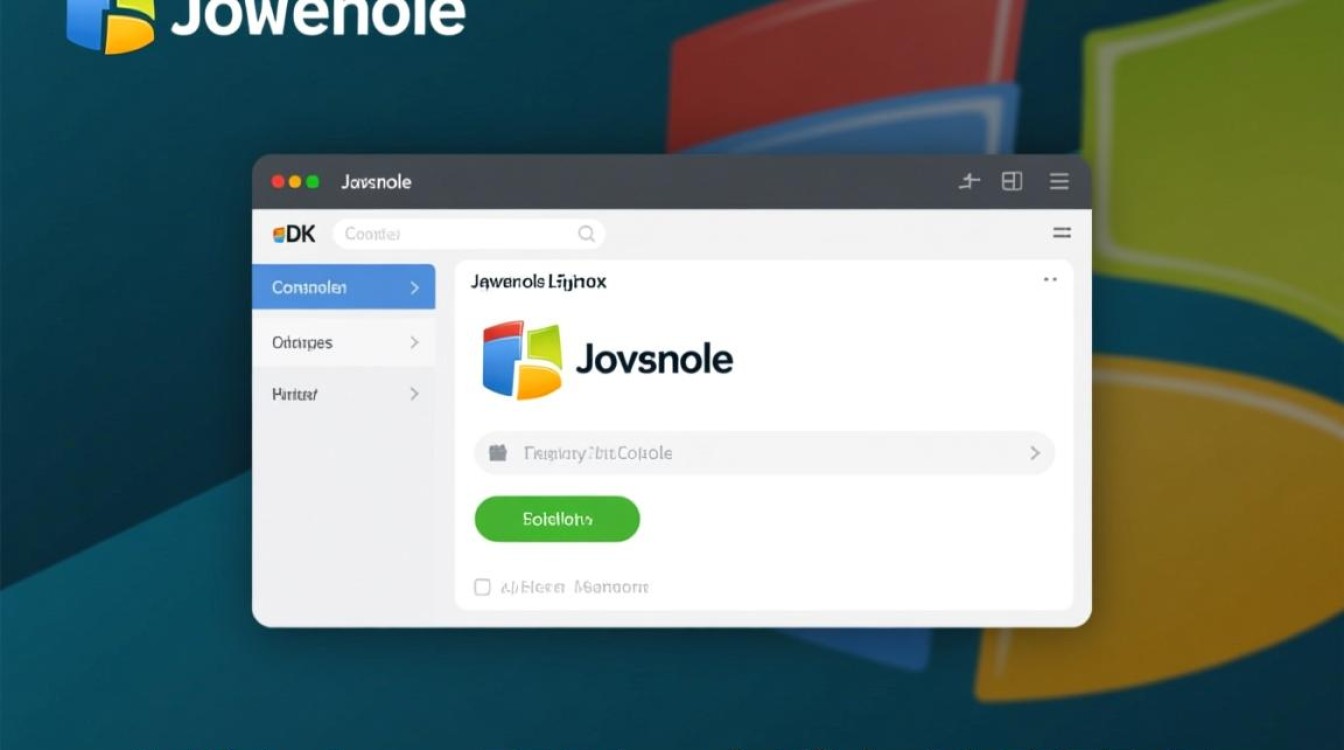Screen dimensions: 1344x750
Task: Click the DK logo icon in toolbar
Action: (x=292, y=233)
